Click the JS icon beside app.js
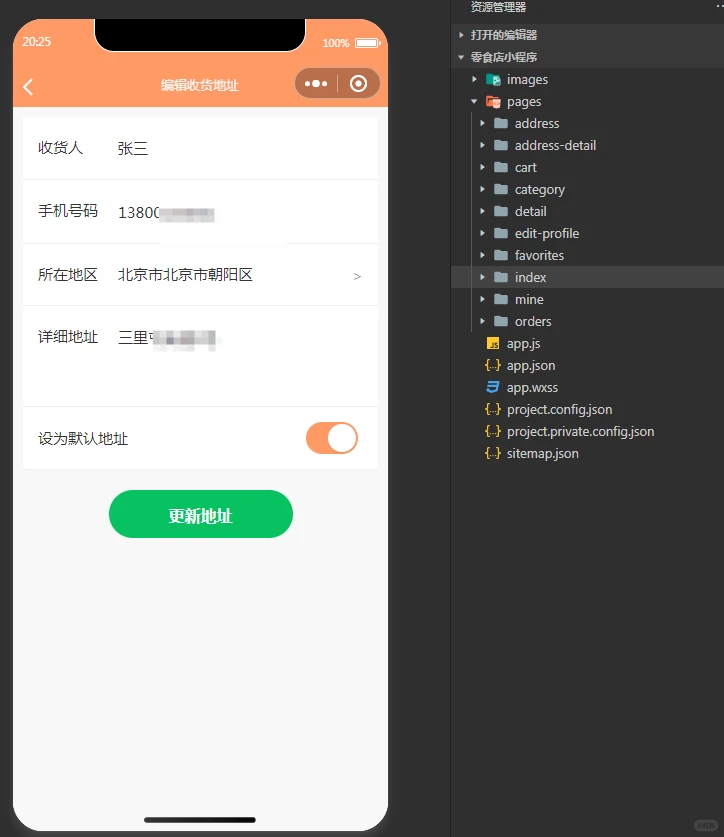This screenshot has height=837, width=724. click(x=493, y=343)
